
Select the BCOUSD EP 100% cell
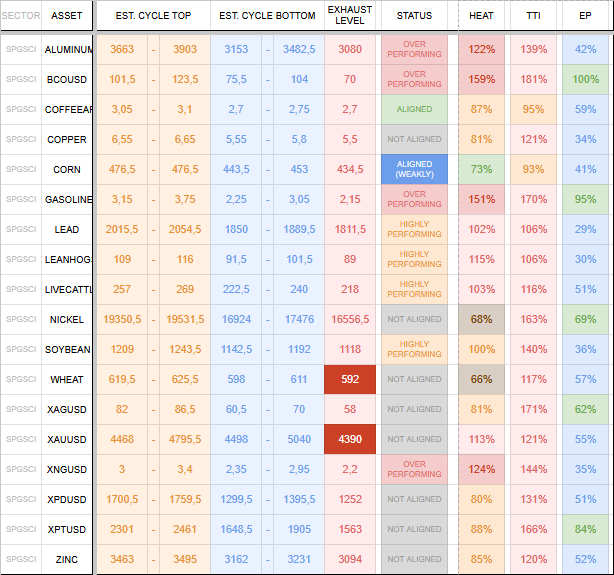pyautogui.click(x=585, y=80)
